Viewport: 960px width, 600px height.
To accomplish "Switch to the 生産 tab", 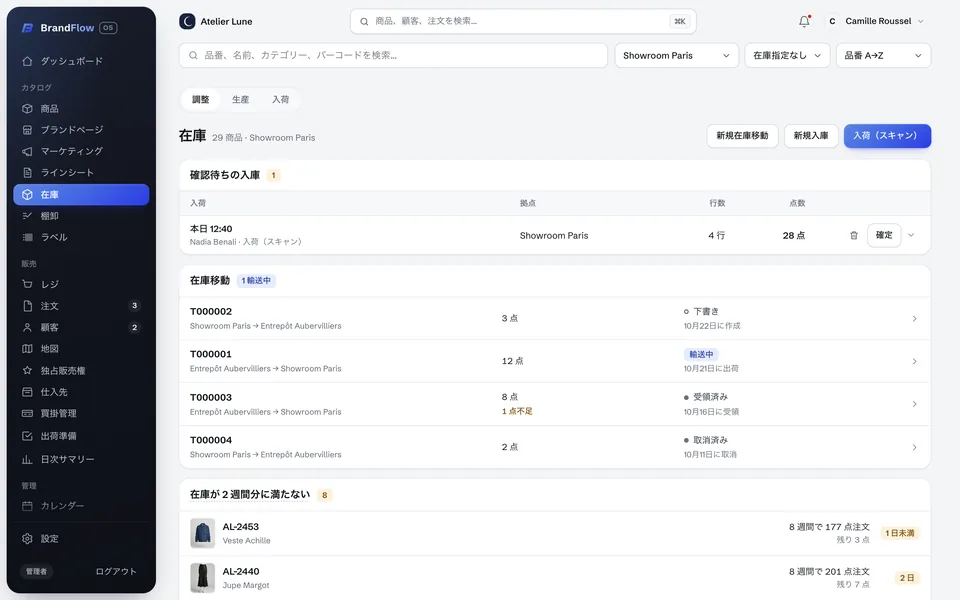I will pyautogui.click(x=240, y=99).
